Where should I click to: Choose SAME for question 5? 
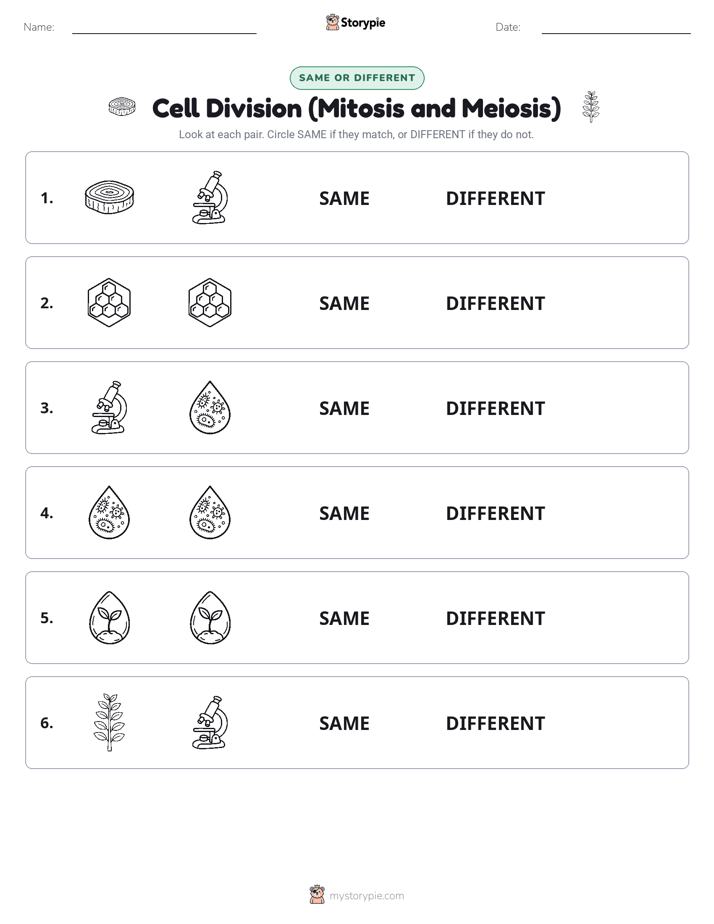pyautogui.click(x=344, y=618)
